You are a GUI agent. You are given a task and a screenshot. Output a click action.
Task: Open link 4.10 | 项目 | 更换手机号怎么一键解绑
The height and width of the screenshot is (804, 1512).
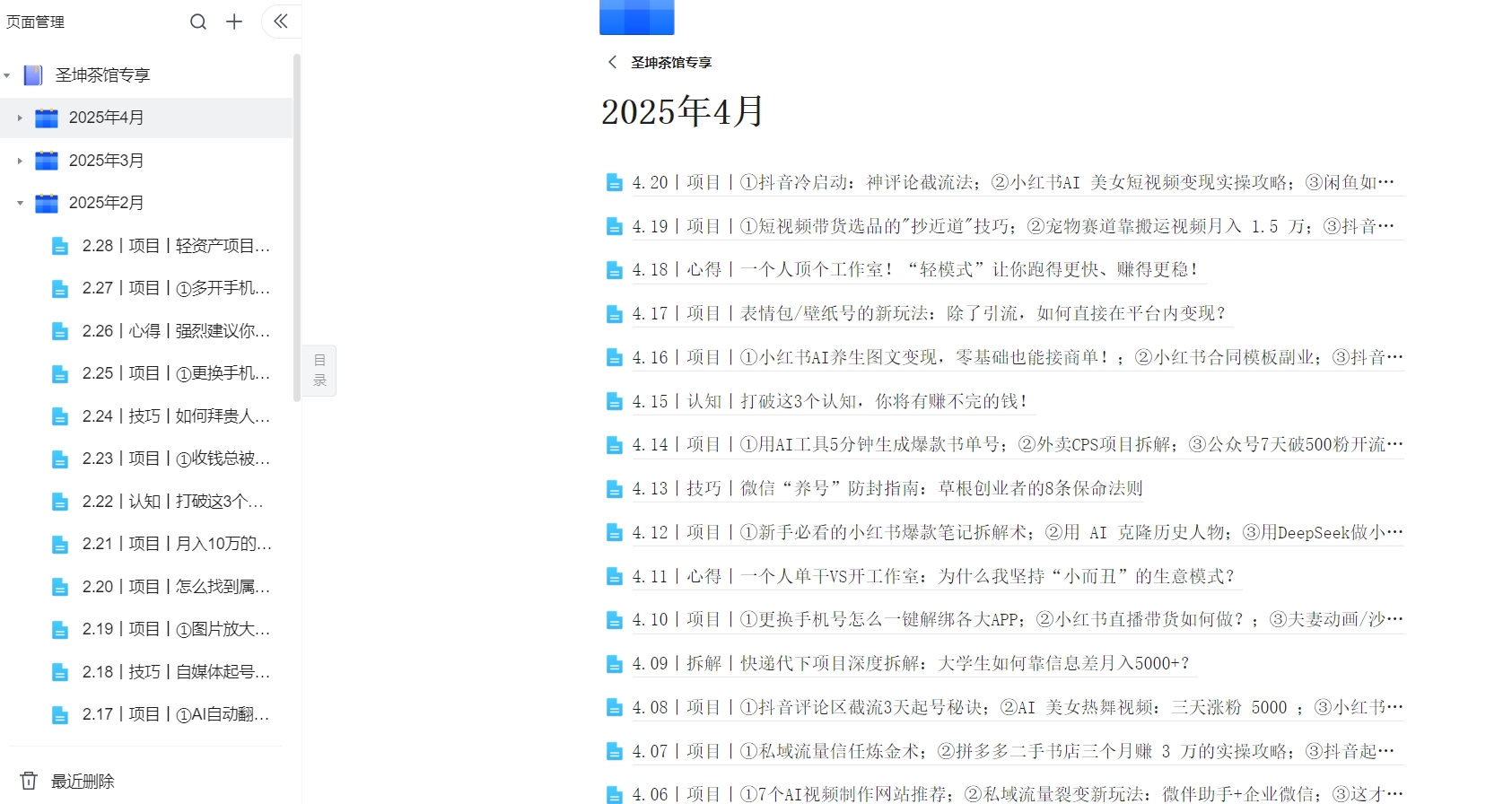(1018, 620)
